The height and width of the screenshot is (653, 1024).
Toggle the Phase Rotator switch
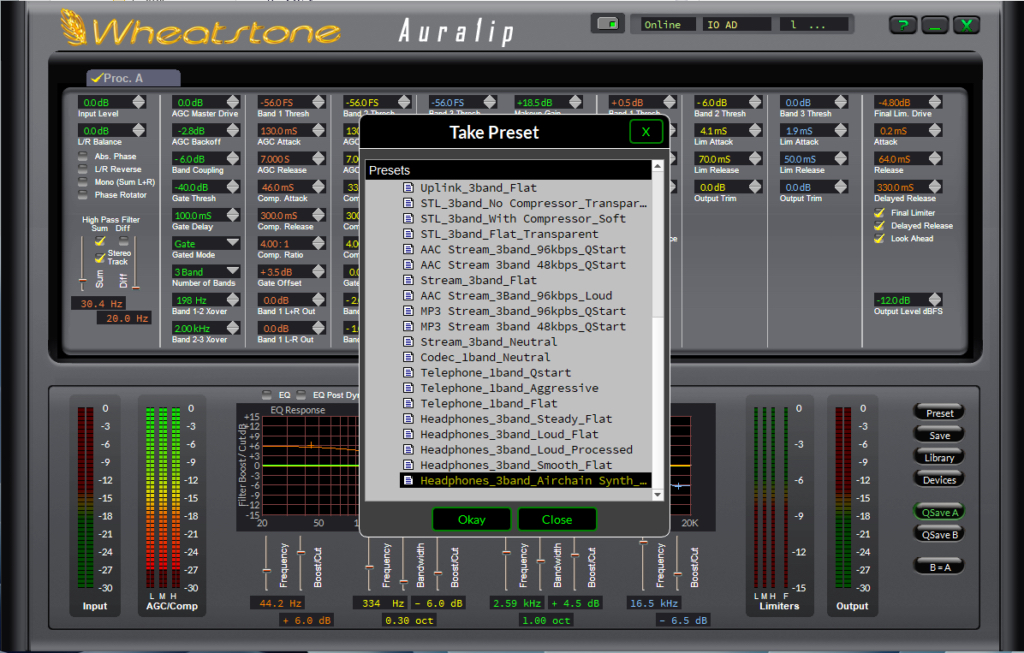(83, 195)
